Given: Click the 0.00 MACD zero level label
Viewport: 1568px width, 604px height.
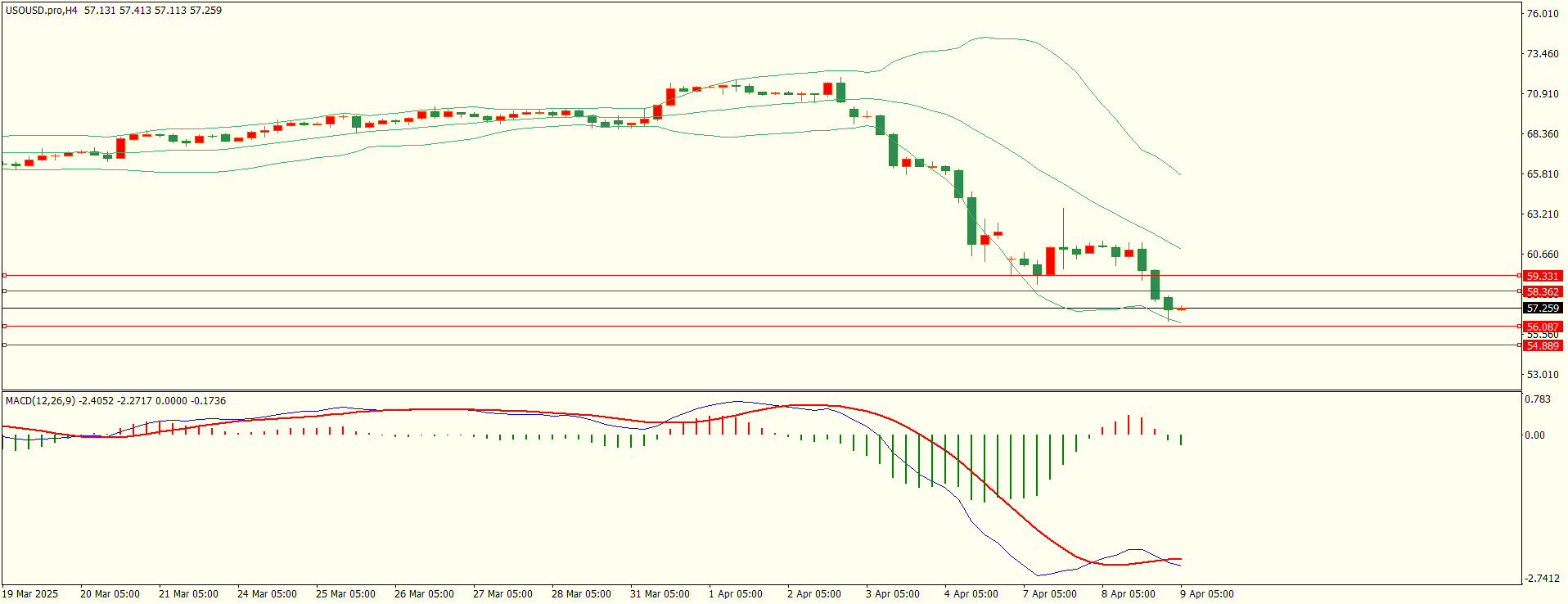Looking at the screenshot, I should click(1535, 435).
